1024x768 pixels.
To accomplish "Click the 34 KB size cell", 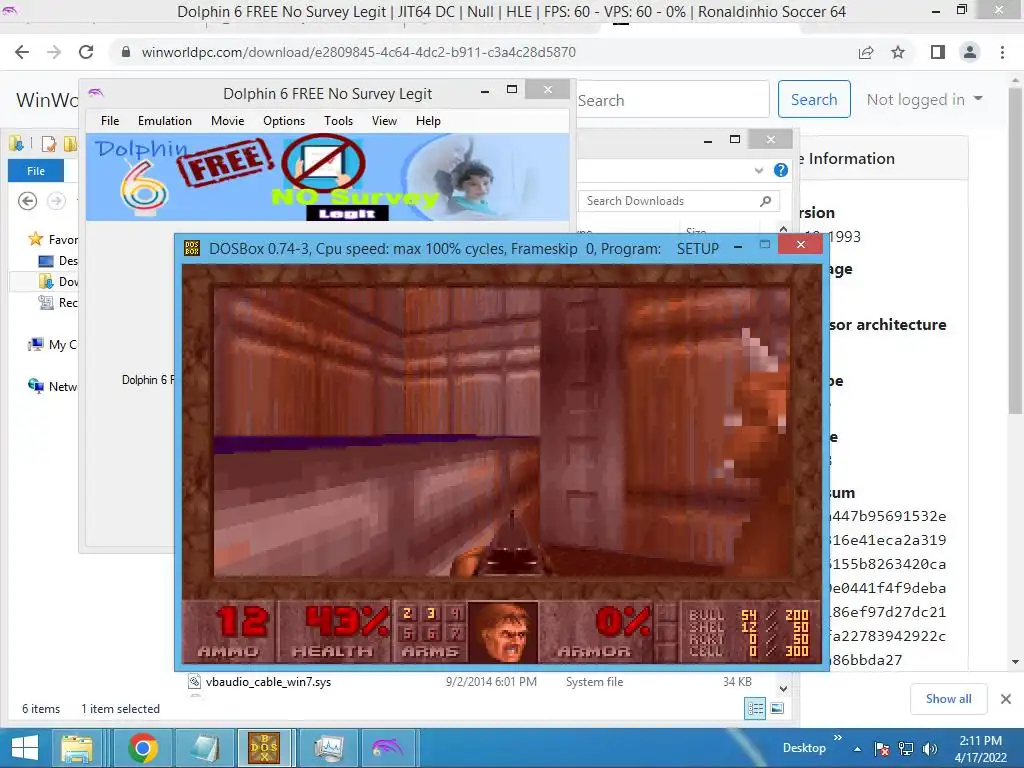I will [737, 682].
